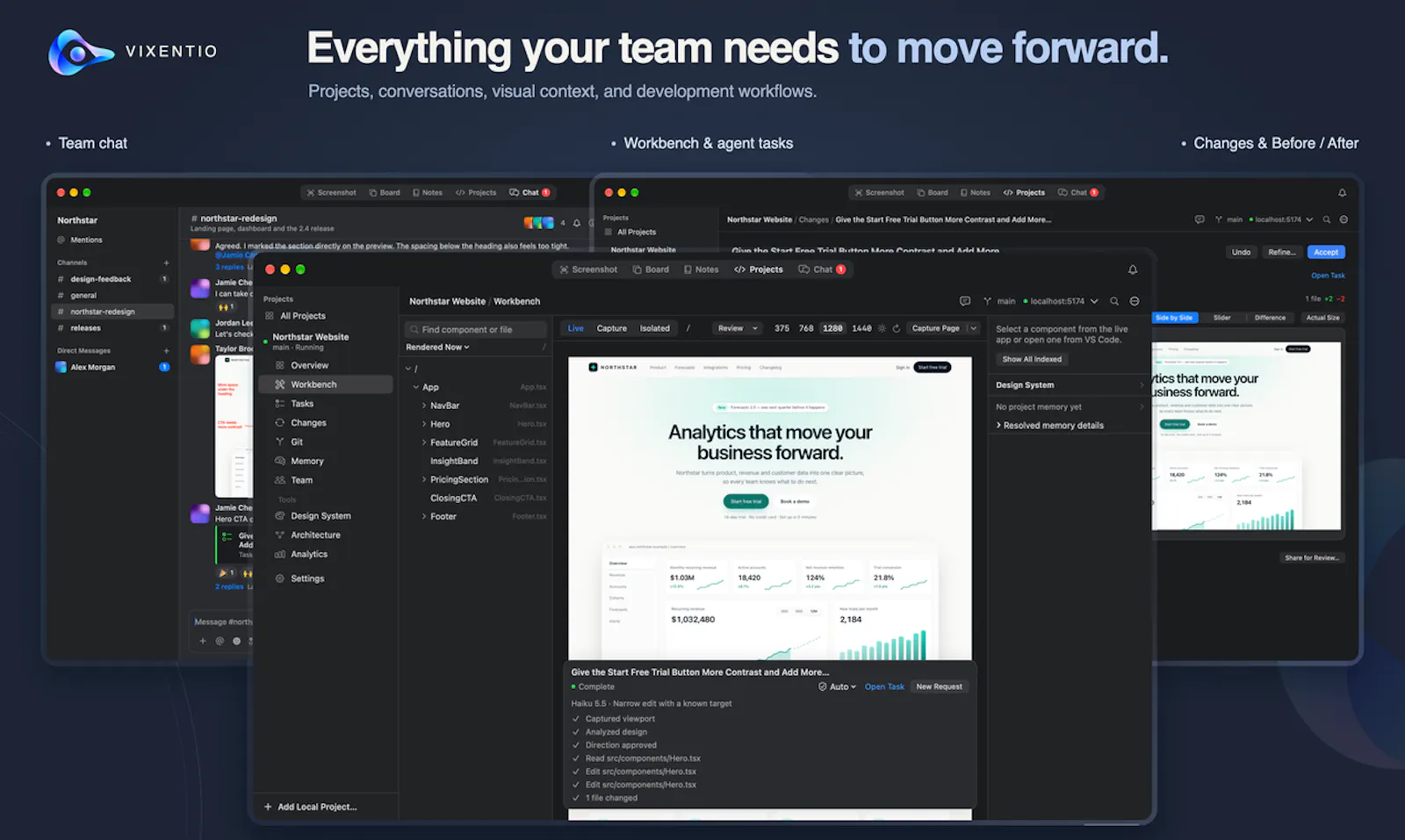Set viewport width to 1440
Image resolution: width=1405 pixels, height=840 pixels.
click(x=862, y=328)
